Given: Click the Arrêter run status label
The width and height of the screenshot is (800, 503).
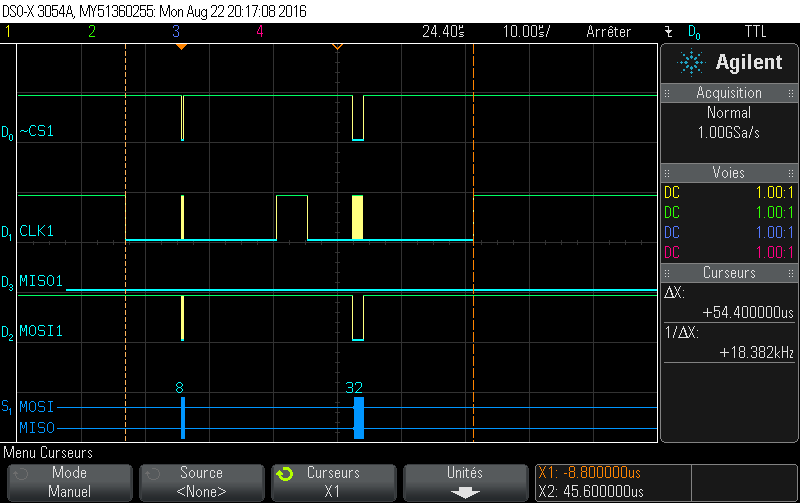Looking at the screenshot, I should point(609,32).
